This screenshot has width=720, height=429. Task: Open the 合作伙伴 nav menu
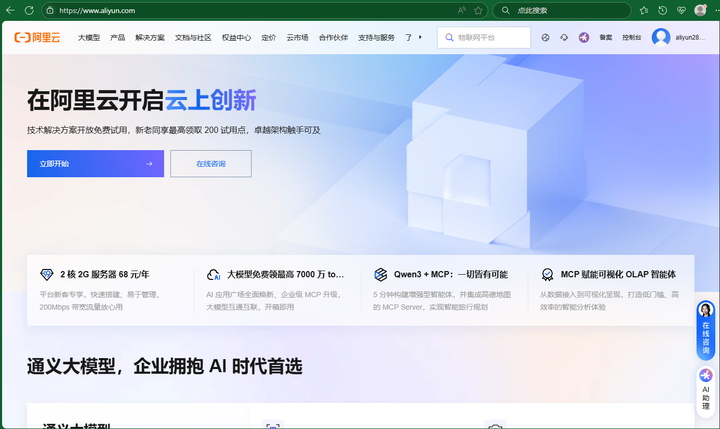(x=333, y=37)
